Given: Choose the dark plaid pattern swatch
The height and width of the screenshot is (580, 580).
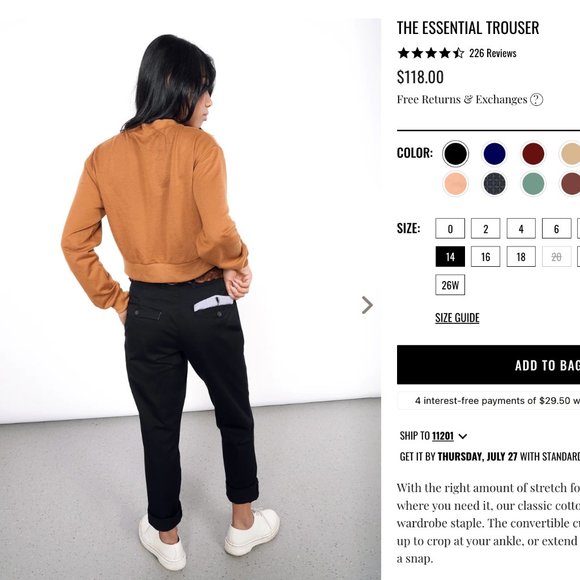Looking at the screenshot, I should (495, 183).
